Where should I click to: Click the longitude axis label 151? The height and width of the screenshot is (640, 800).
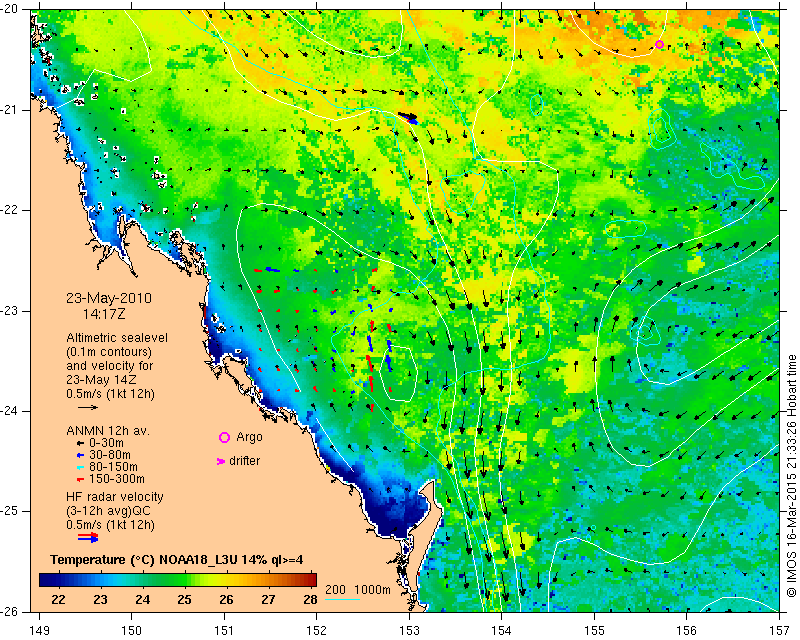(224, 631)
